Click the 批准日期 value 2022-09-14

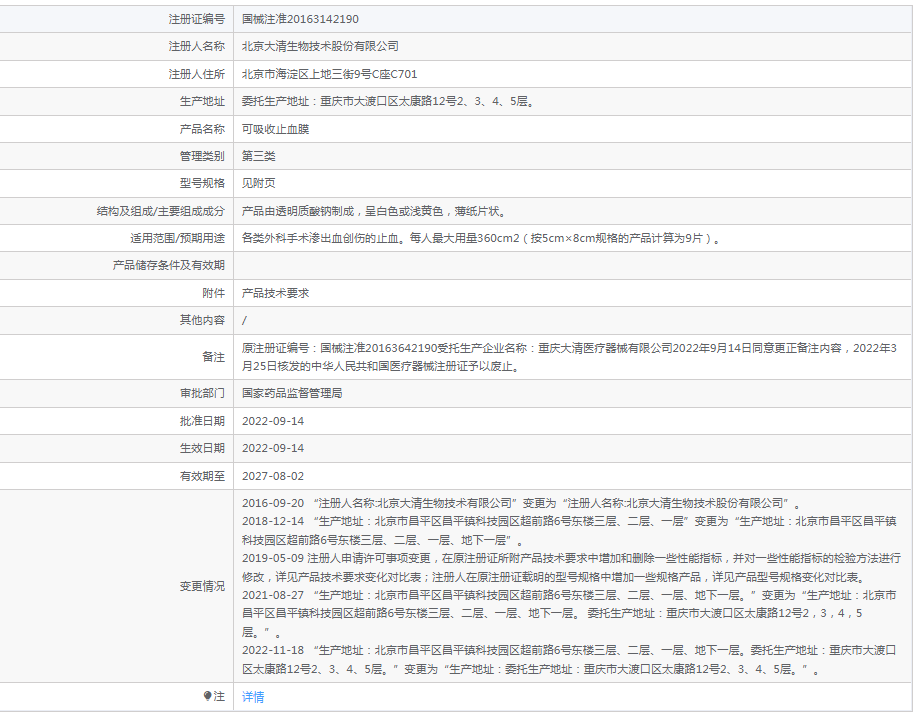(x=272, y=421)
